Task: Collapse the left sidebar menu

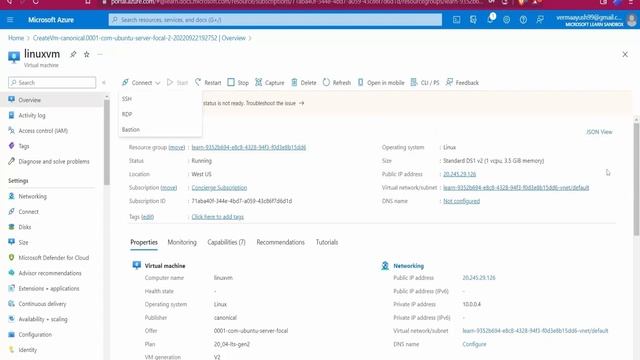Action: point(104,82)
